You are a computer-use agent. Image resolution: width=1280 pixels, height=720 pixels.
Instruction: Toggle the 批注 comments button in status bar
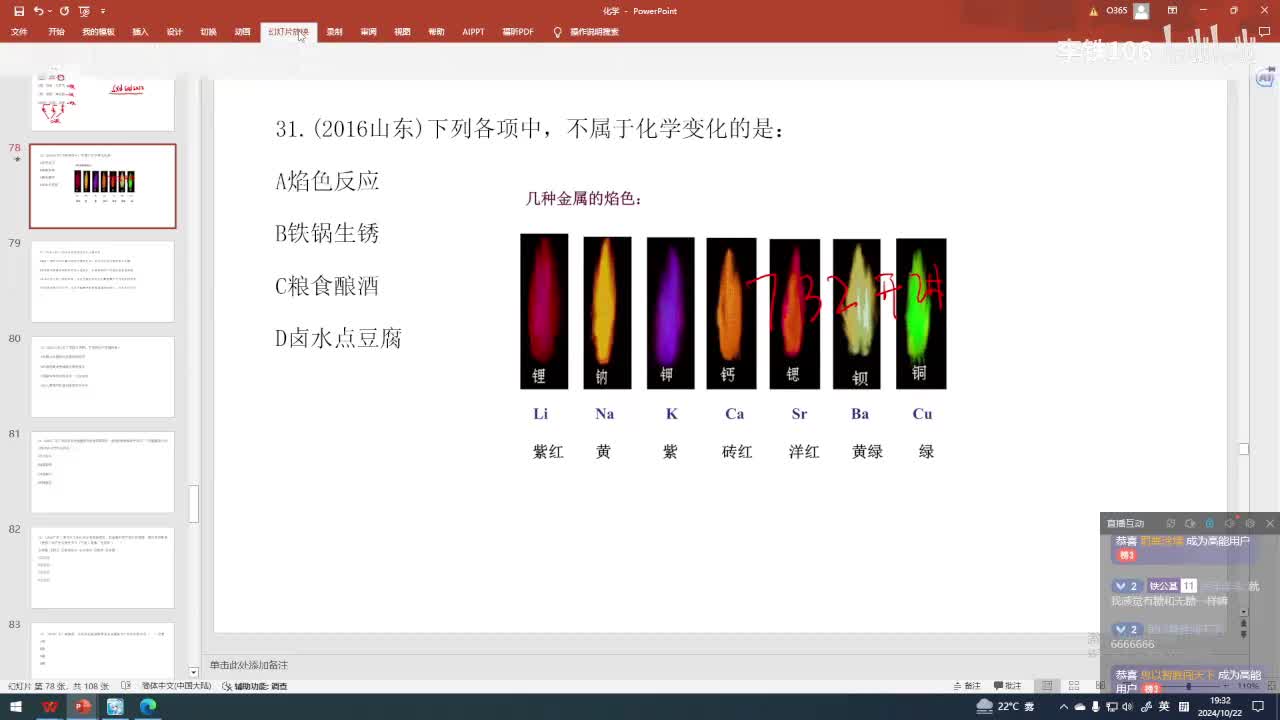click(1007, 686)
